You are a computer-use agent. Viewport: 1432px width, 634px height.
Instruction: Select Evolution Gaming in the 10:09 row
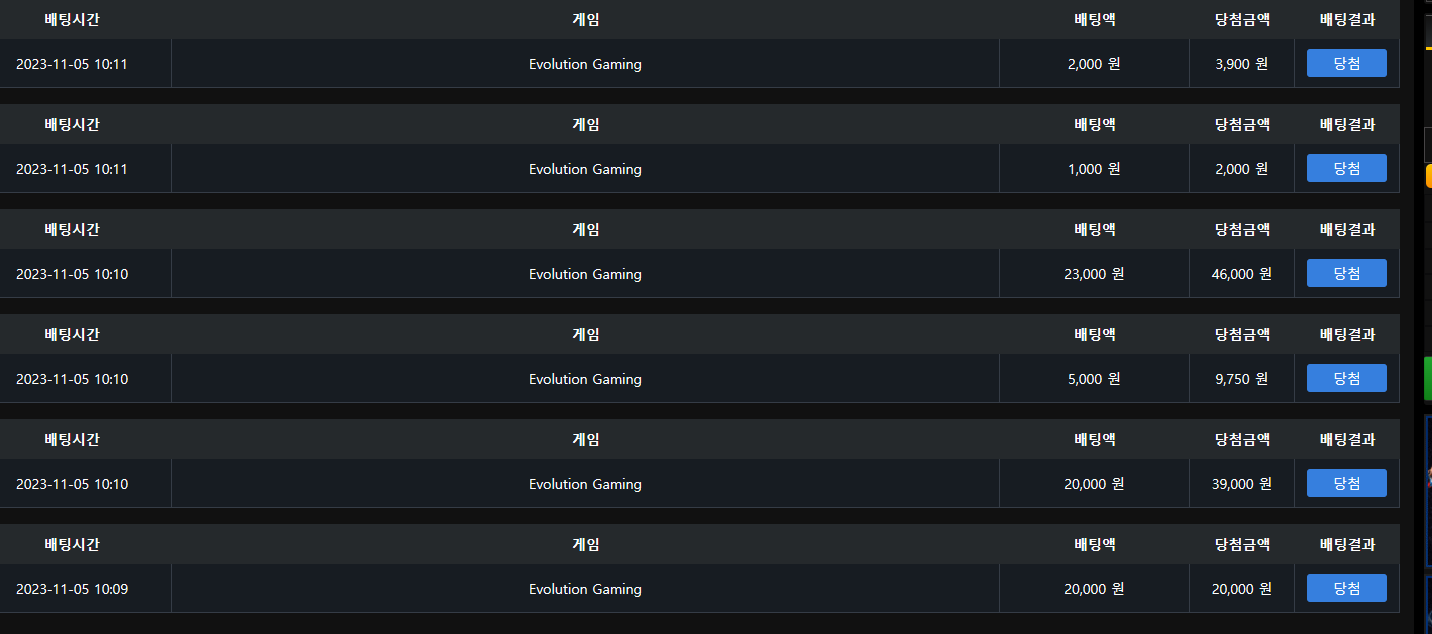[x=585, y=589]
